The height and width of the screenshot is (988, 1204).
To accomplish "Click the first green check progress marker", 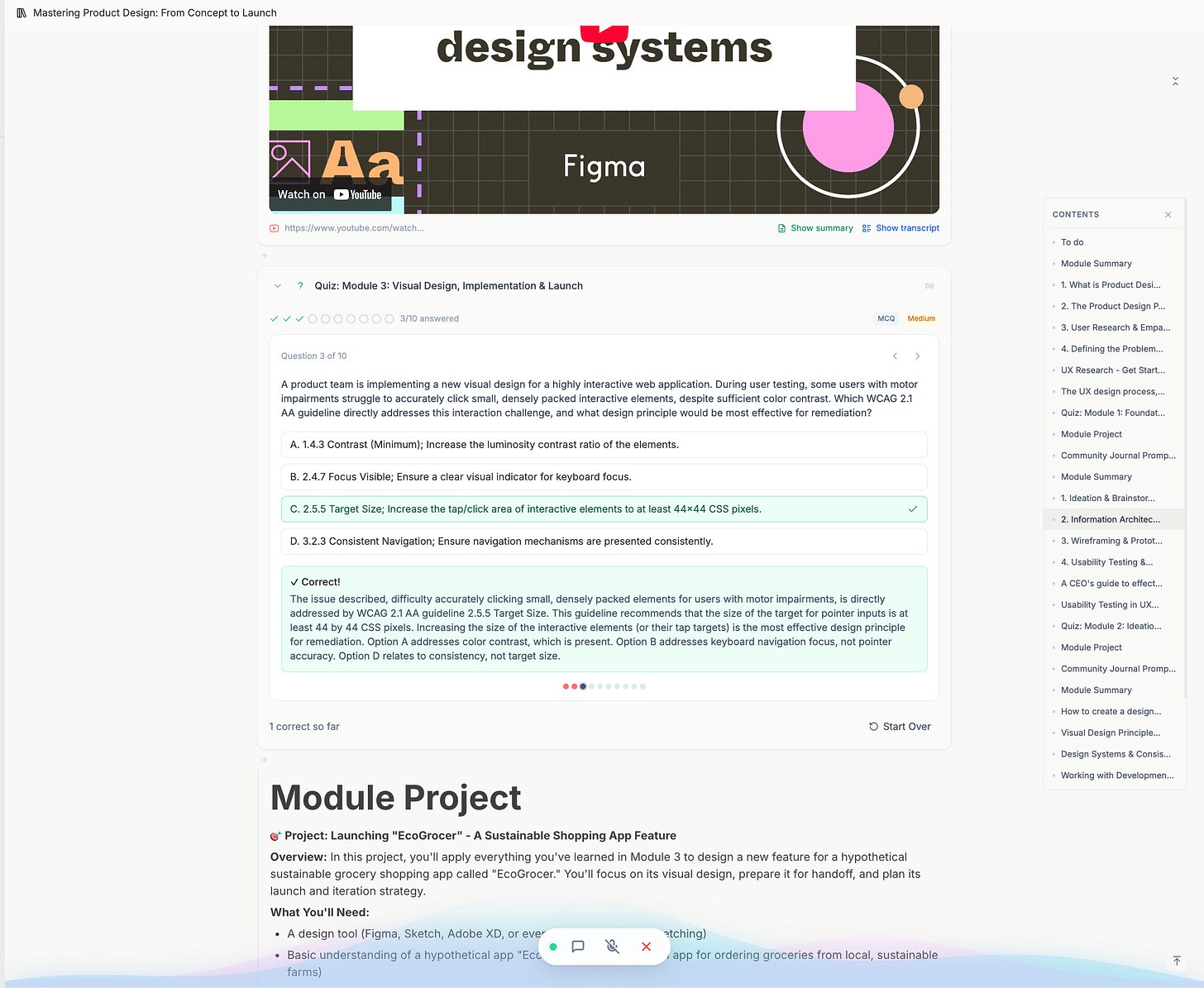I will tap(274, 318).
